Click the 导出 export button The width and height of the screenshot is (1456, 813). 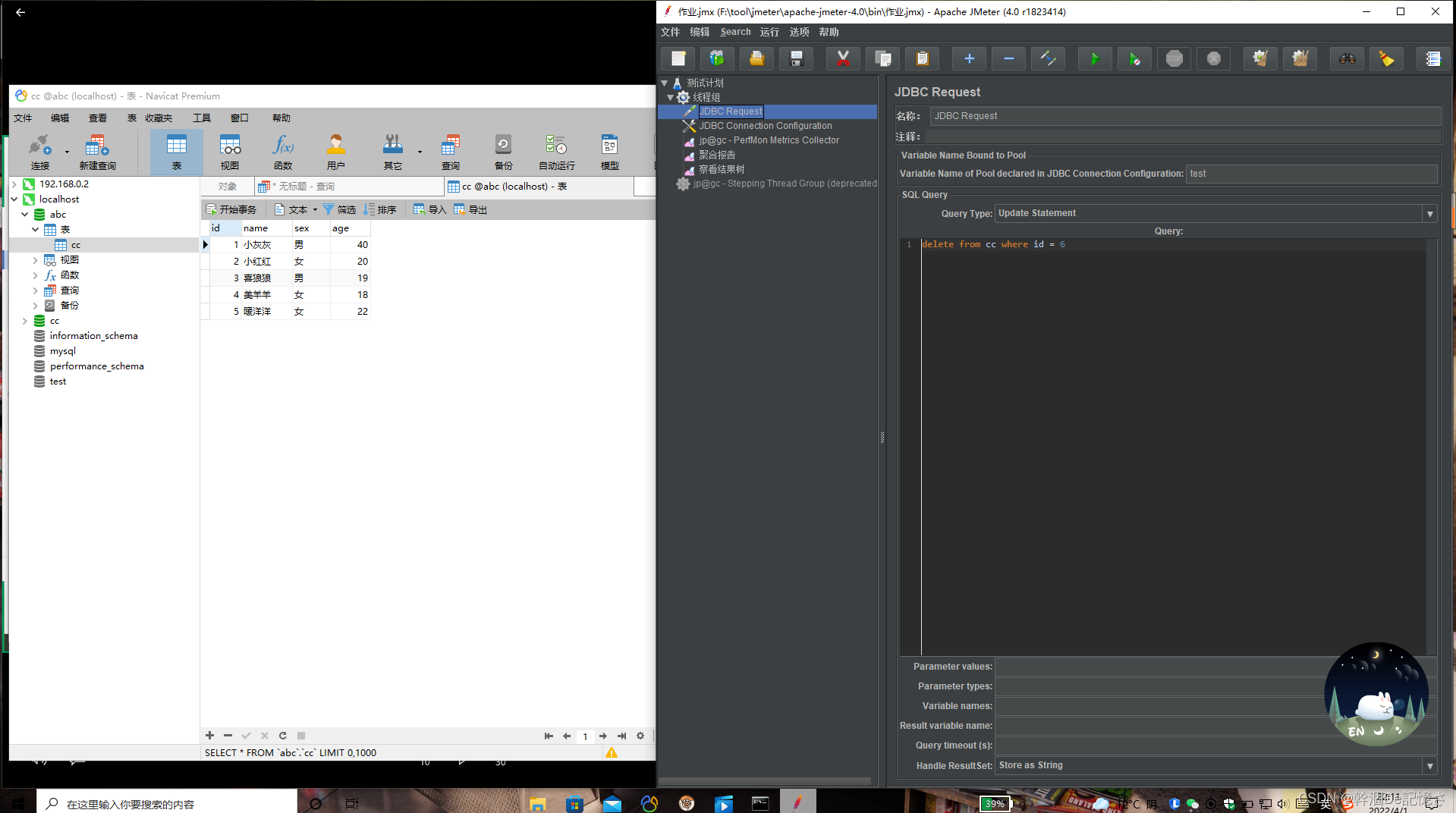tap(470, 209)
